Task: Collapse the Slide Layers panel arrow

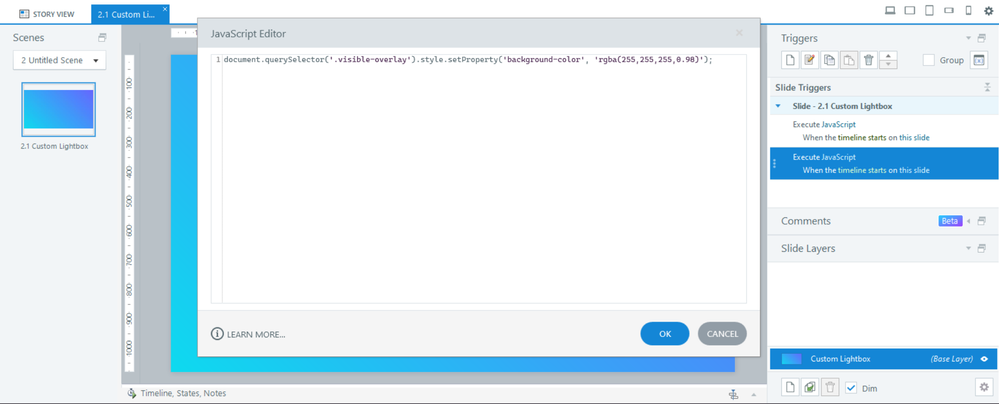Action: point(969,248)
